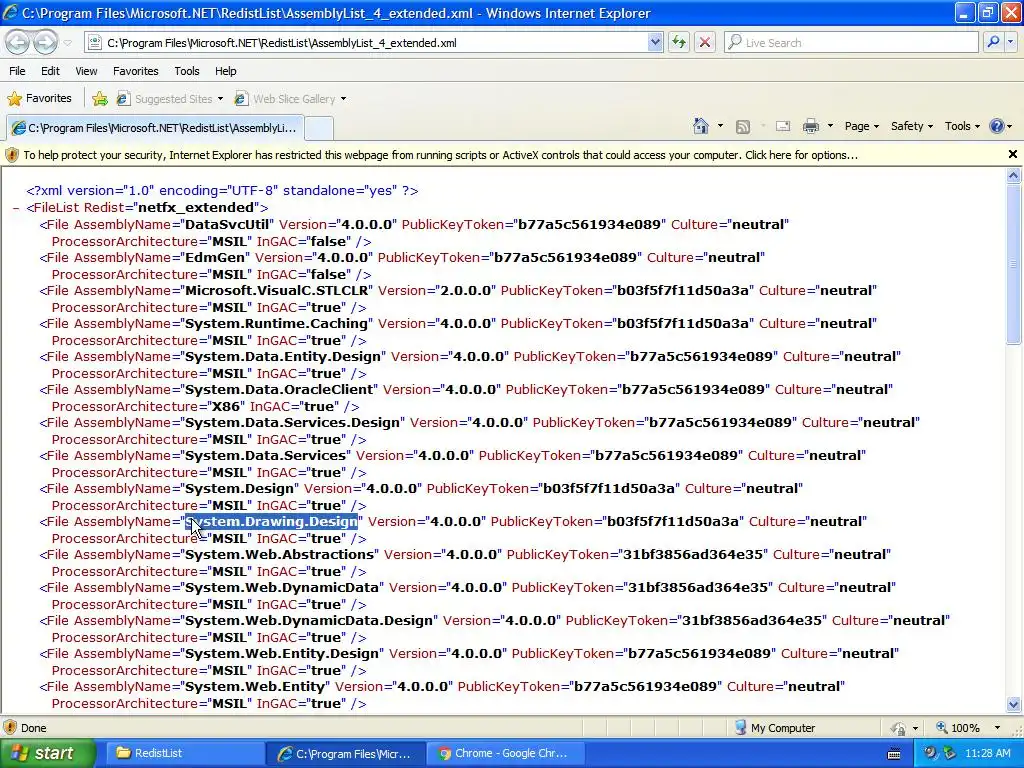The height and width of the screenshot is (768, 1024).
Task: Click the Web Slice Gallery link
Action: 294,99
